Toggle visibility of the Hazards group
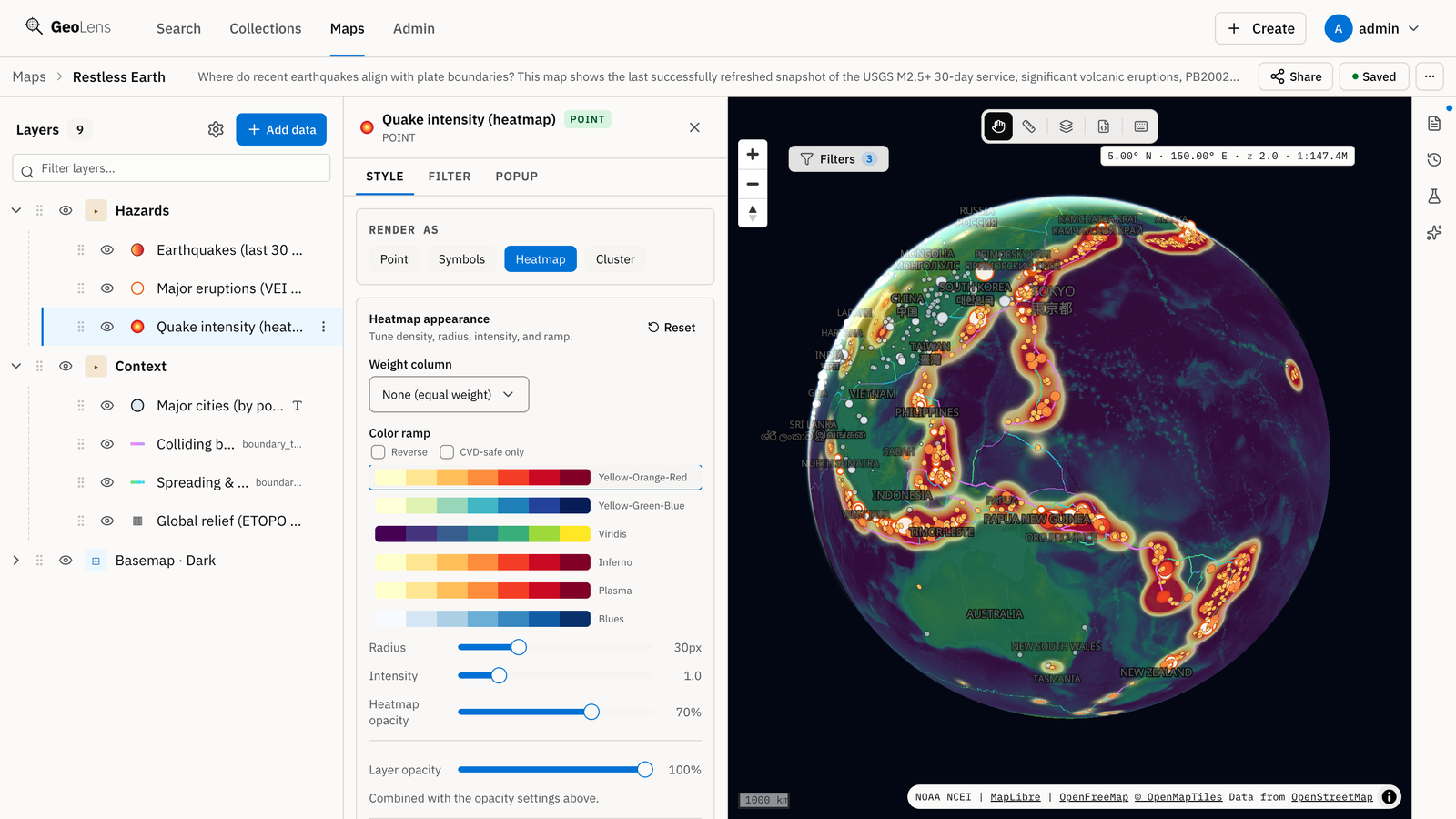The height and width of the screenshot is (819, 1456). tap(66, 211)
